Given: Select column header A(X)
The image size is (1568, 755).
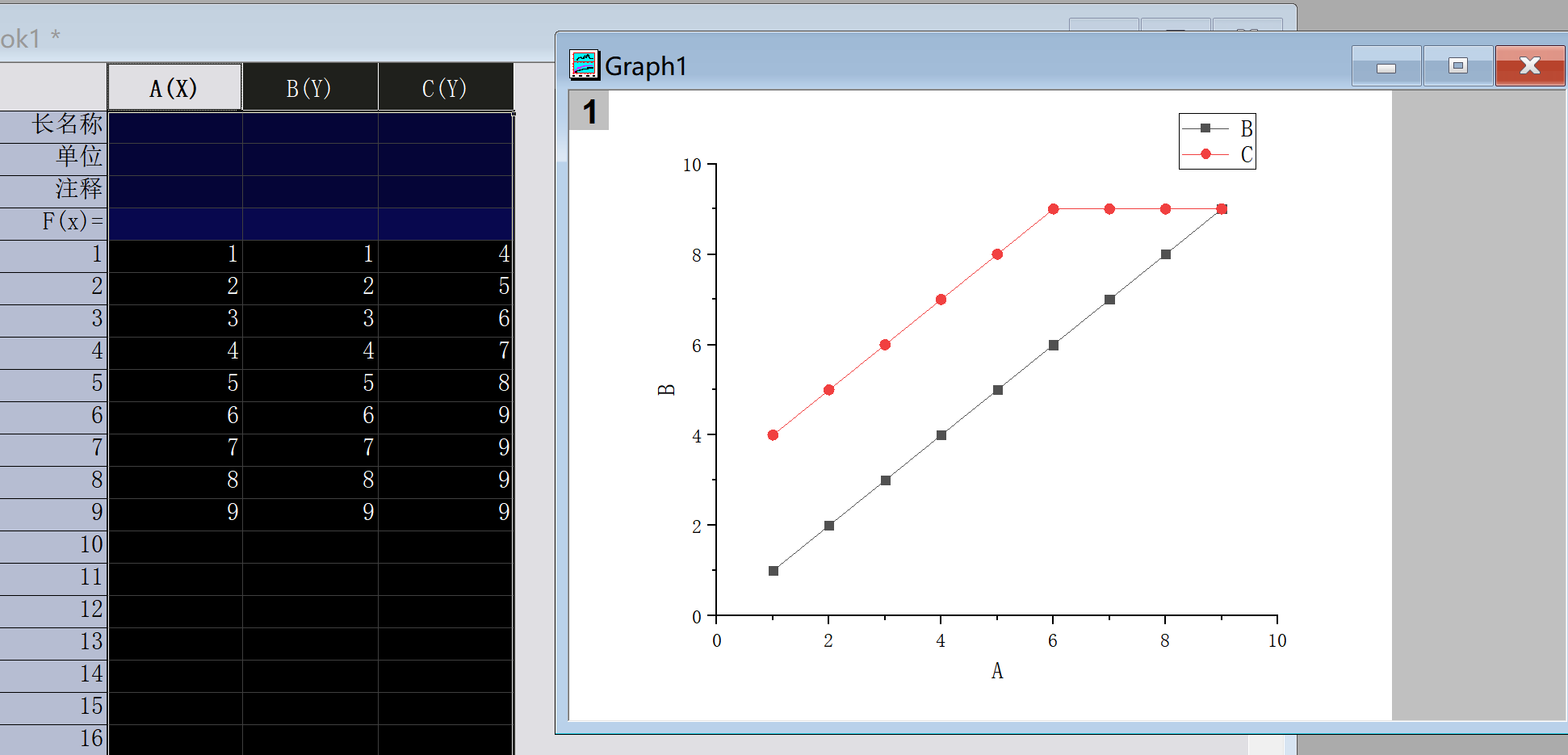Looking at the screenshot, I should (174, 87).
